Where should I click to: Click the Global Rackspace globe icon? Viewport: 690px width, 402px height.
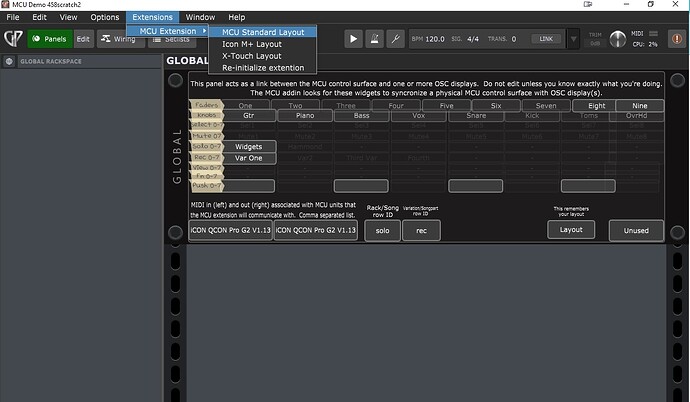tap(9, 62)
